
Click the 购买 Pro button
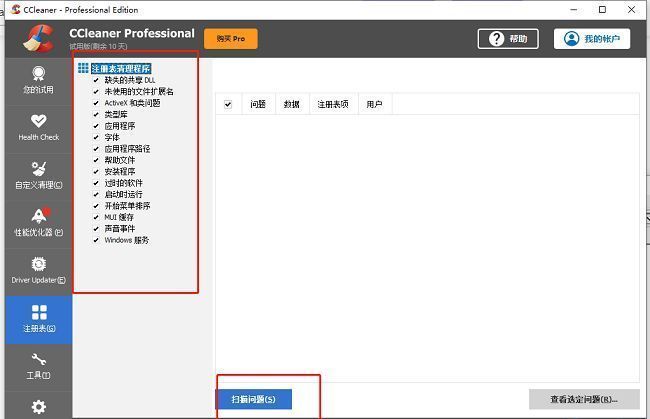click(x=230, y=39)
